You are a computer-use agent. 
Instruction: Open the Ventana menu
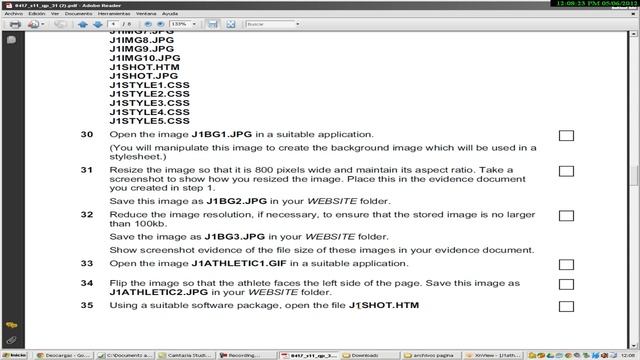click(x=146, y=13)
